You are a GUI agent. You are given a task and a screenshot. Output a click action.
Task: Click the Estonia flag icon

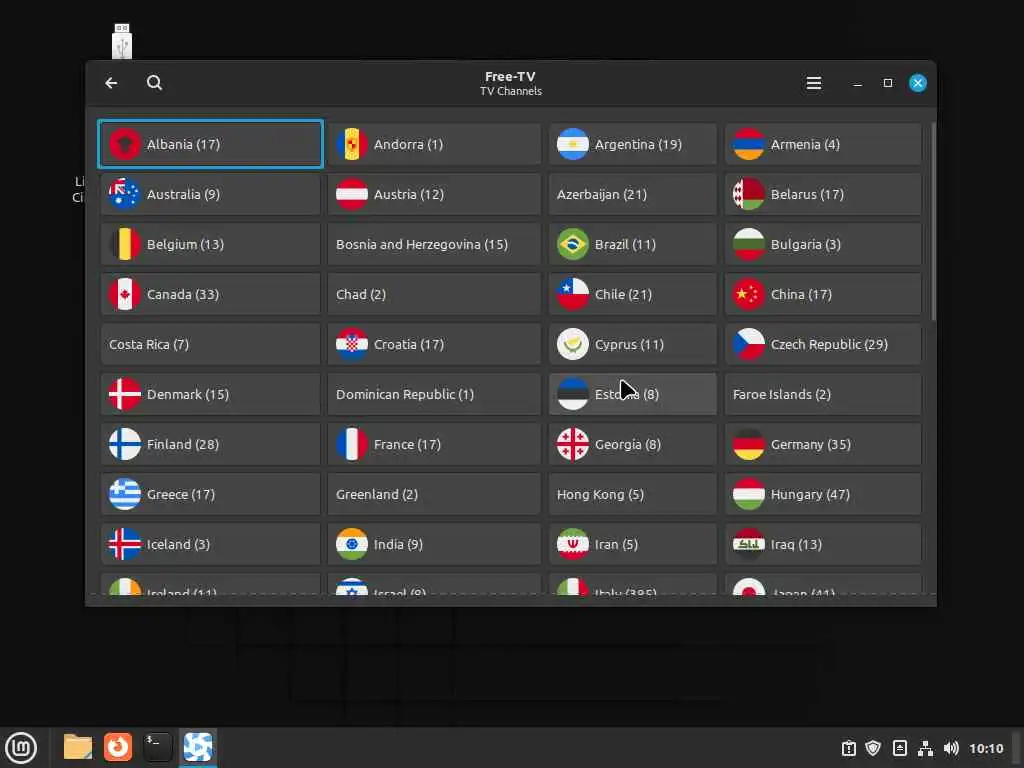(573, 394)
